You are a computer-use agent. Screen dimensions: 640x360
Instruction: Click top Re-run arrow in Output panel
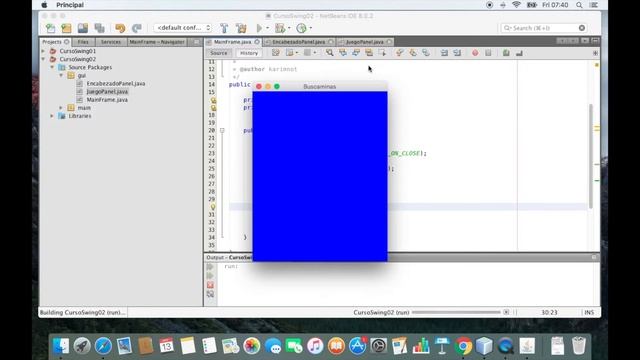tap(210, 267)
